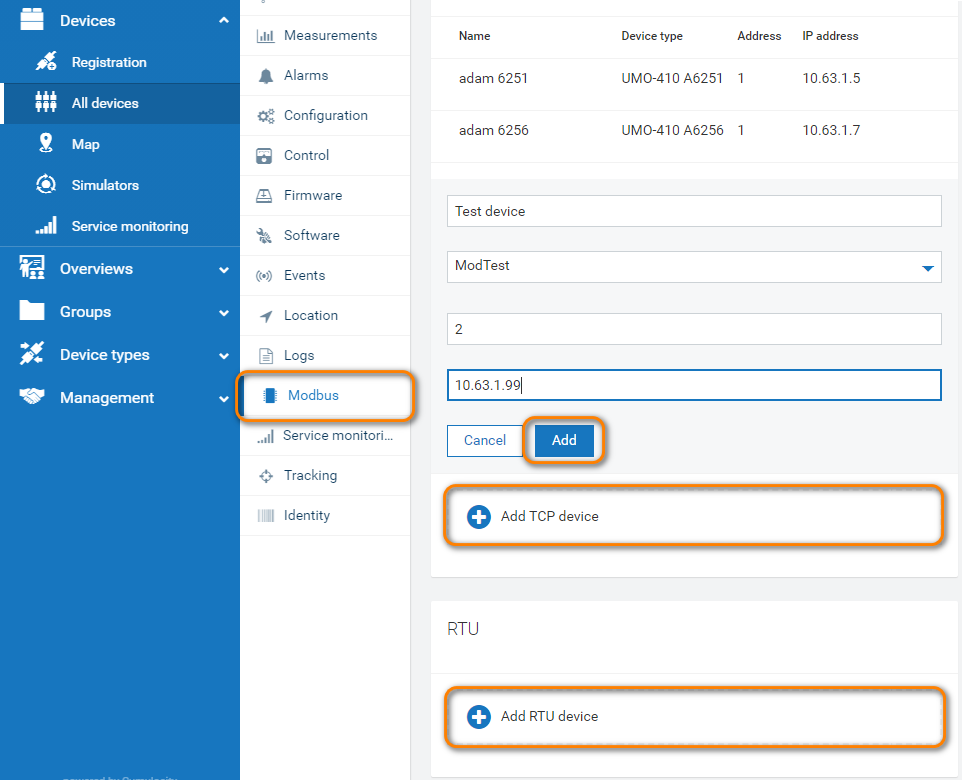Click the Identity barcode icon
This screenshot has width=963, height=780.
point(266,515)
